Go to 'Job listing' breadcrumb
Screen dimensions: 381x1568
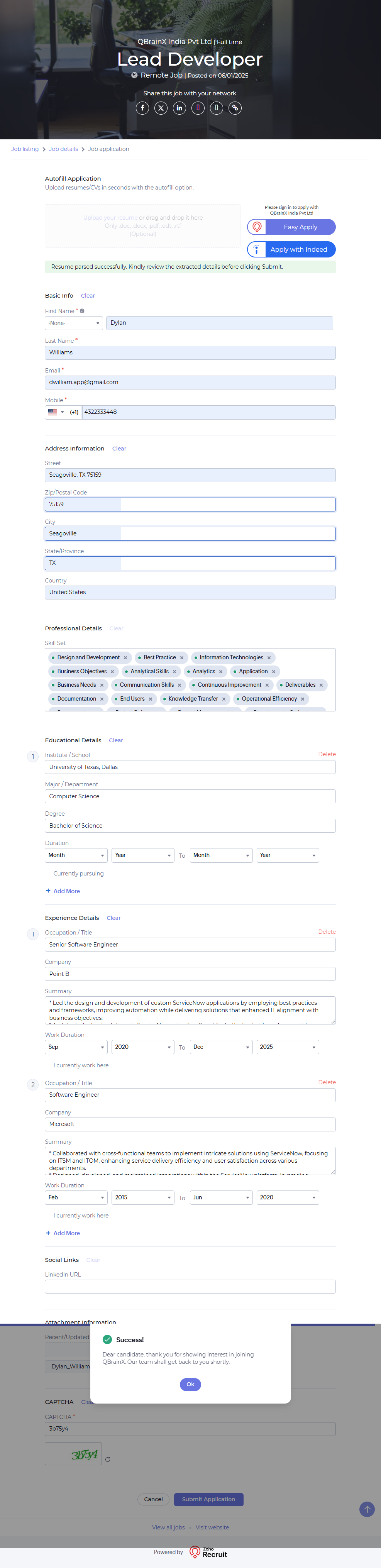[25, 149]
